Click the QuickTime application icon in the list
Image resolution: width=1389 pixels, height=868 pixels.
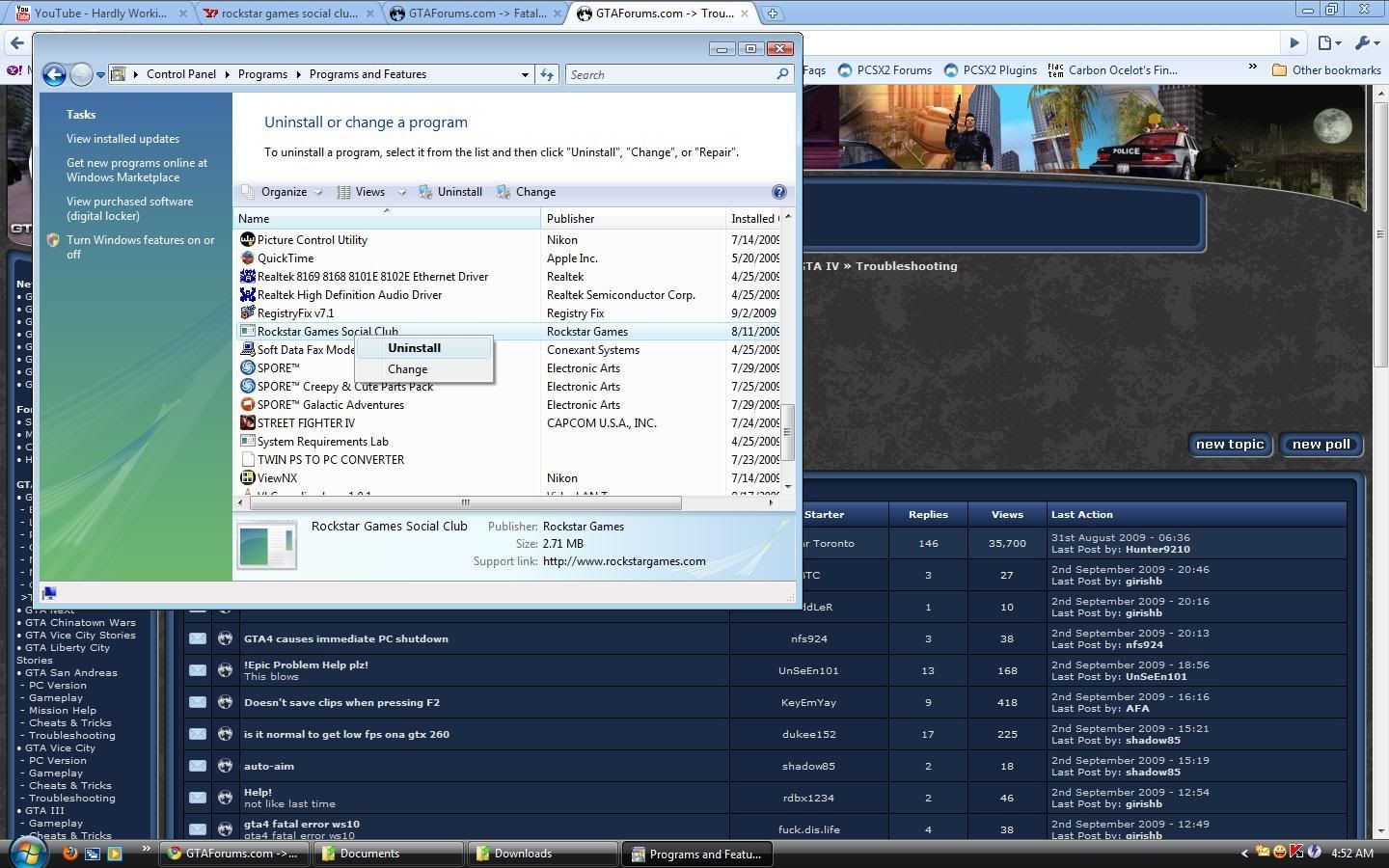(248, 258)
